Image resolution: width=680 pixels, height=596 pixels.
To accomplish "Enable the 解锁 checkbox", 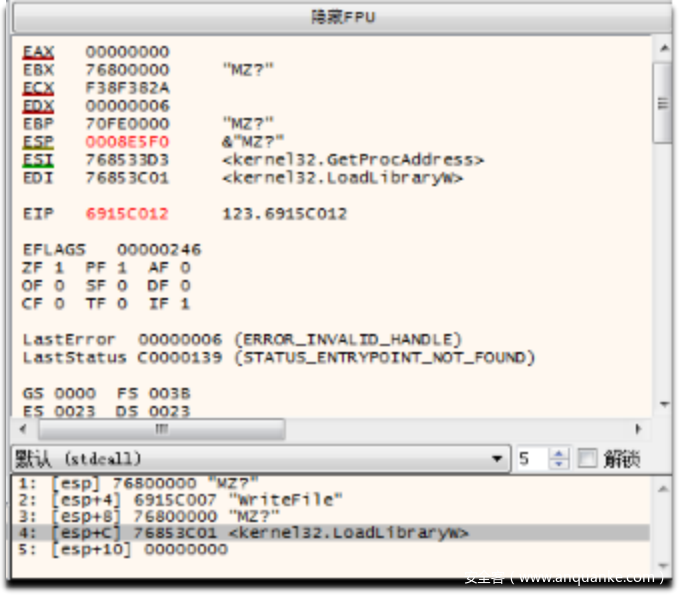I will pos(587,459).
